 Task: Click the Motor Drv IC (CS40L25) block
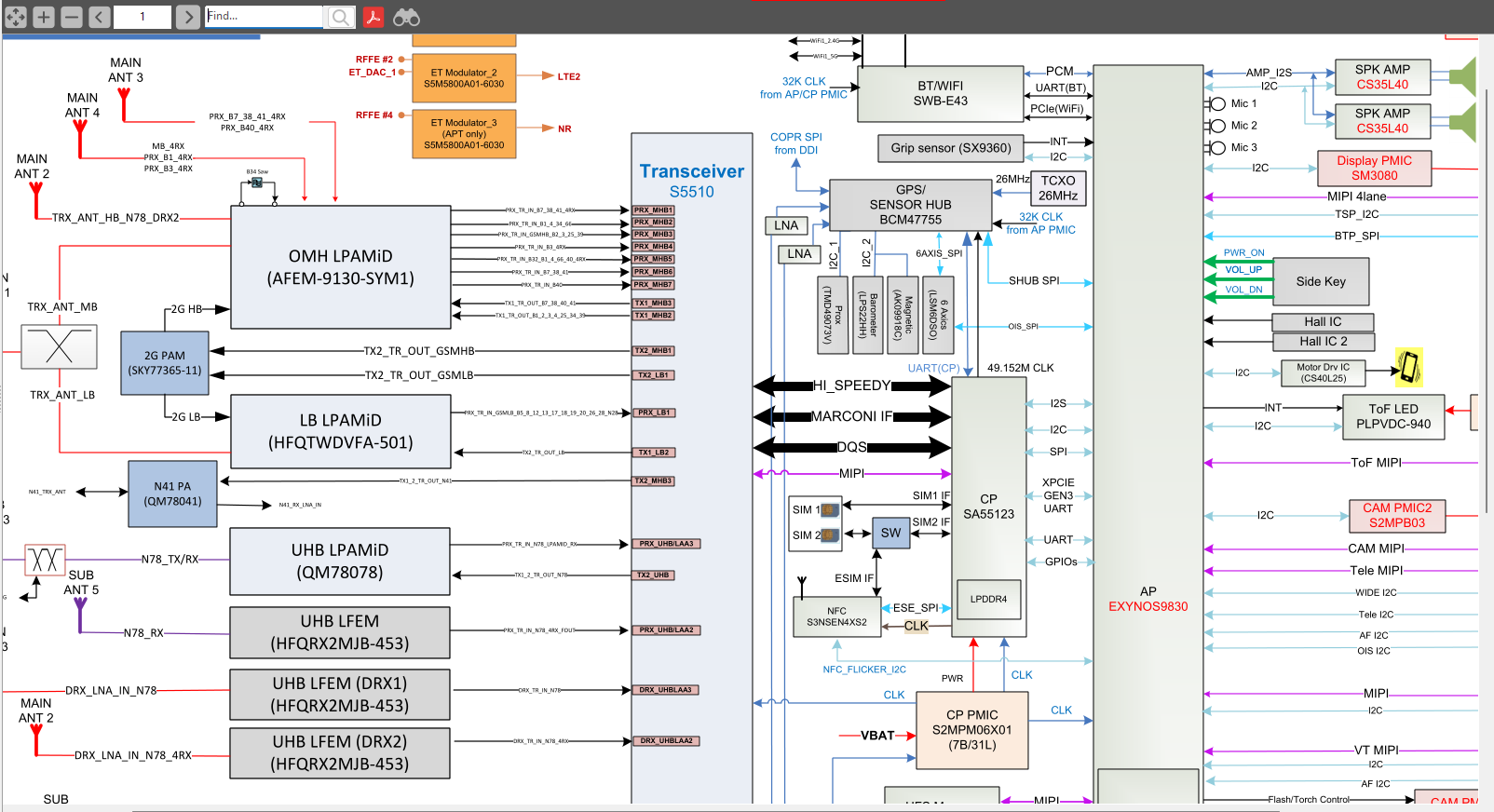pyautogui.click(x=1324, y=372)
